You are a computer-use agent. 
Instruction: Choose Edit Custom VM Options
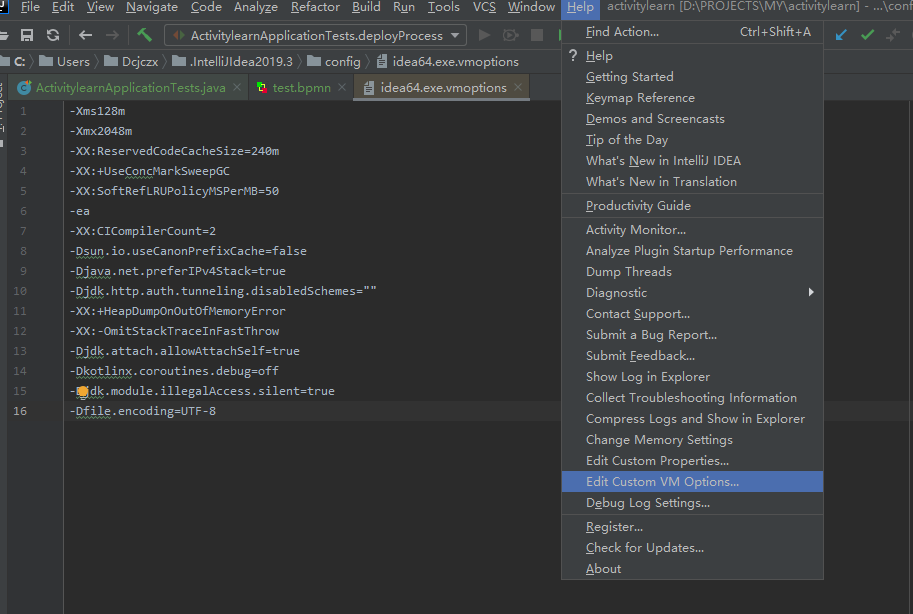click(692, 481)
